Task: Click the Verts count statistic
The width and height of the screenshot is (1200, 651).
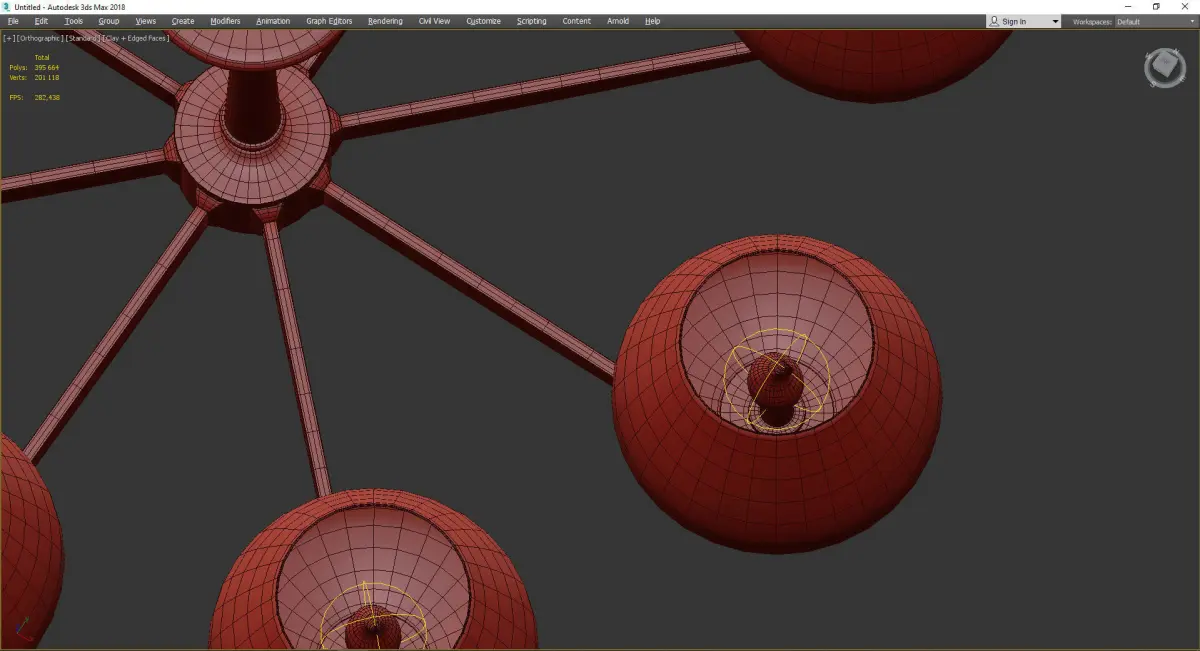Action: 34,77
